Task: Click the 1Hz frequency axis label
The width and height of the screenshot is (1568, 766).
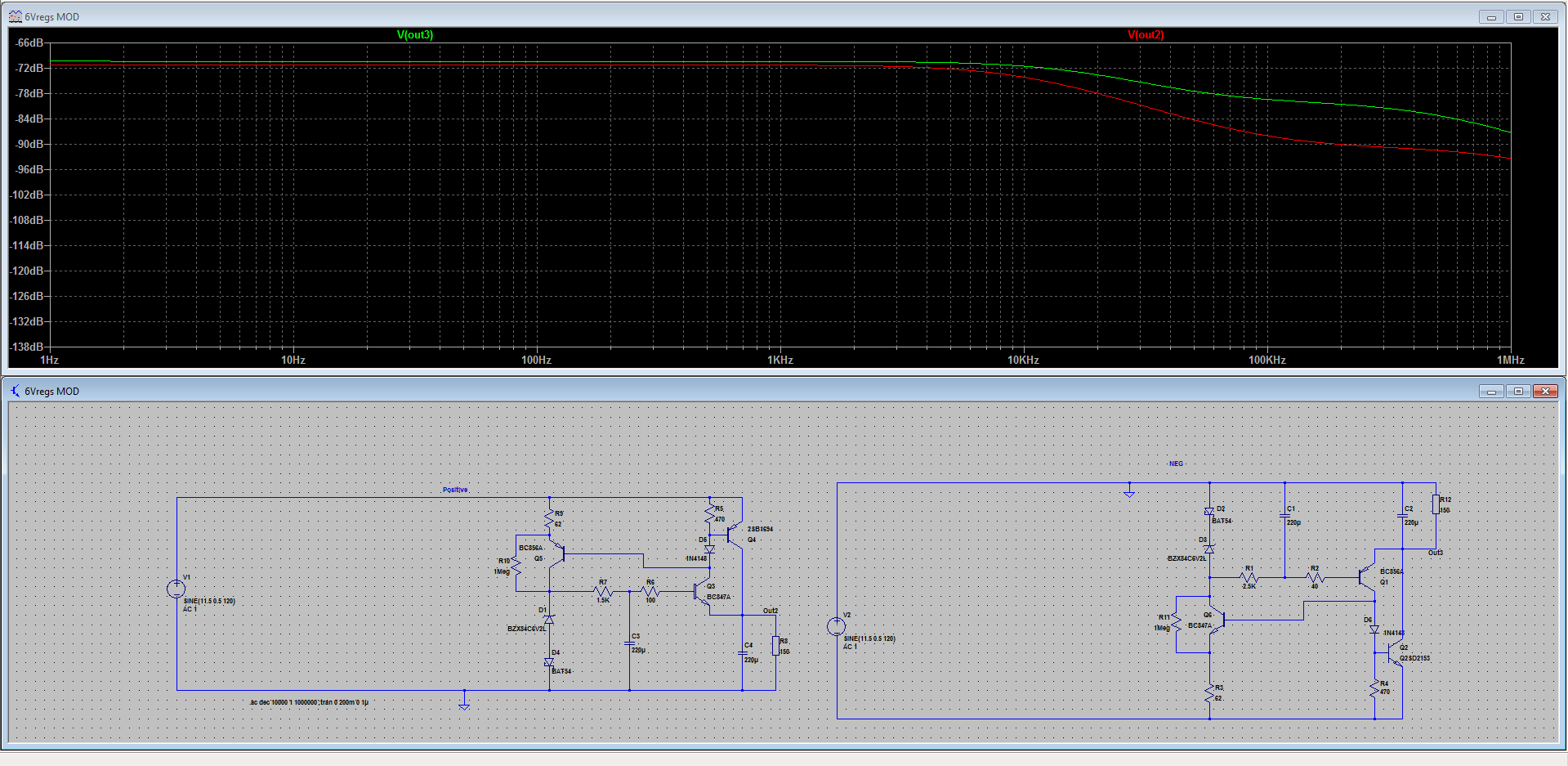Action: coord(49,360)
